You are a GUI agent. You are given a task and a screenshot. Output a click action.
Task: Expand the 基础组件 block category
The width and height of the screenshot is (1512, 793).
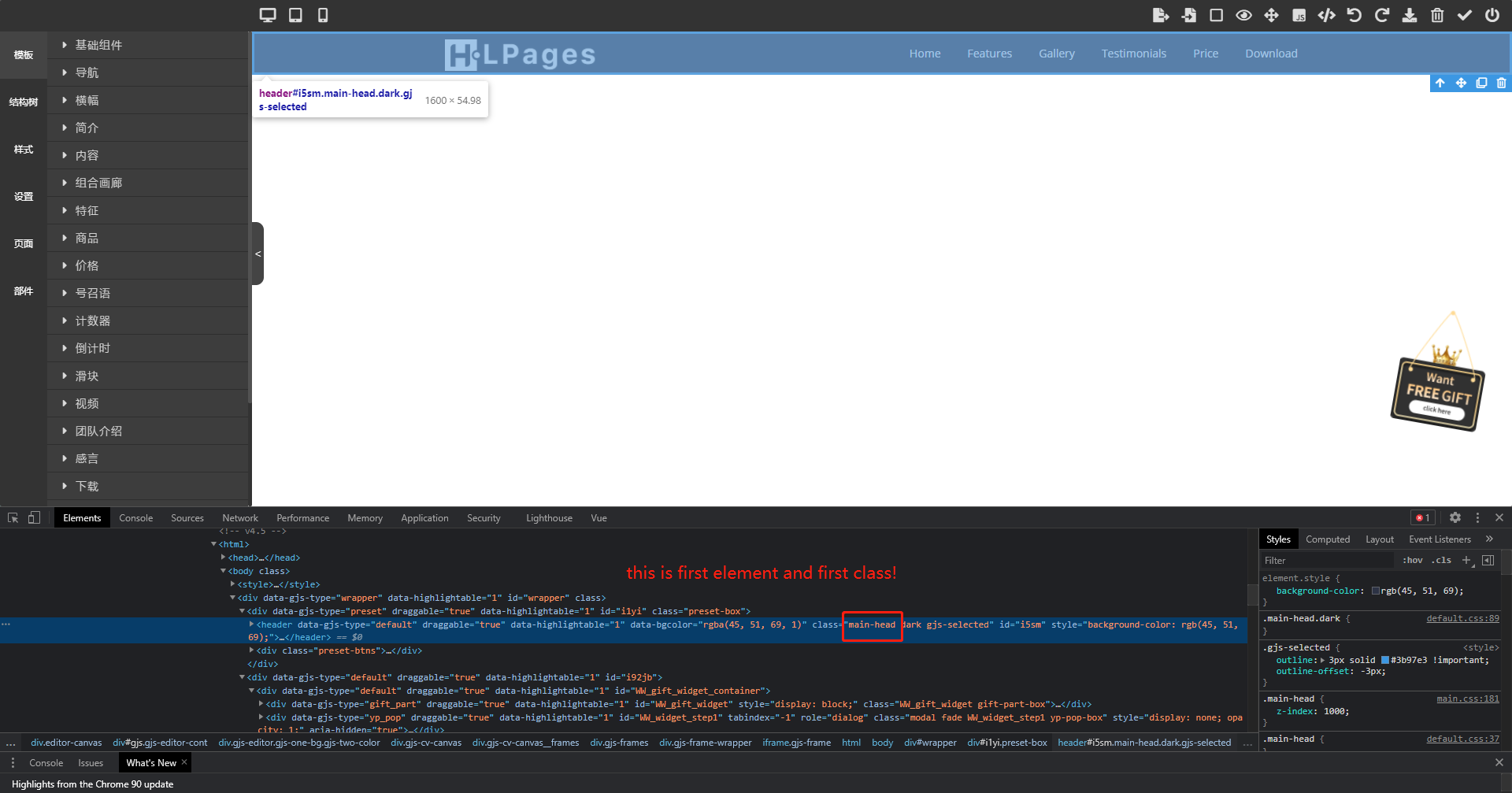point(100,45)
